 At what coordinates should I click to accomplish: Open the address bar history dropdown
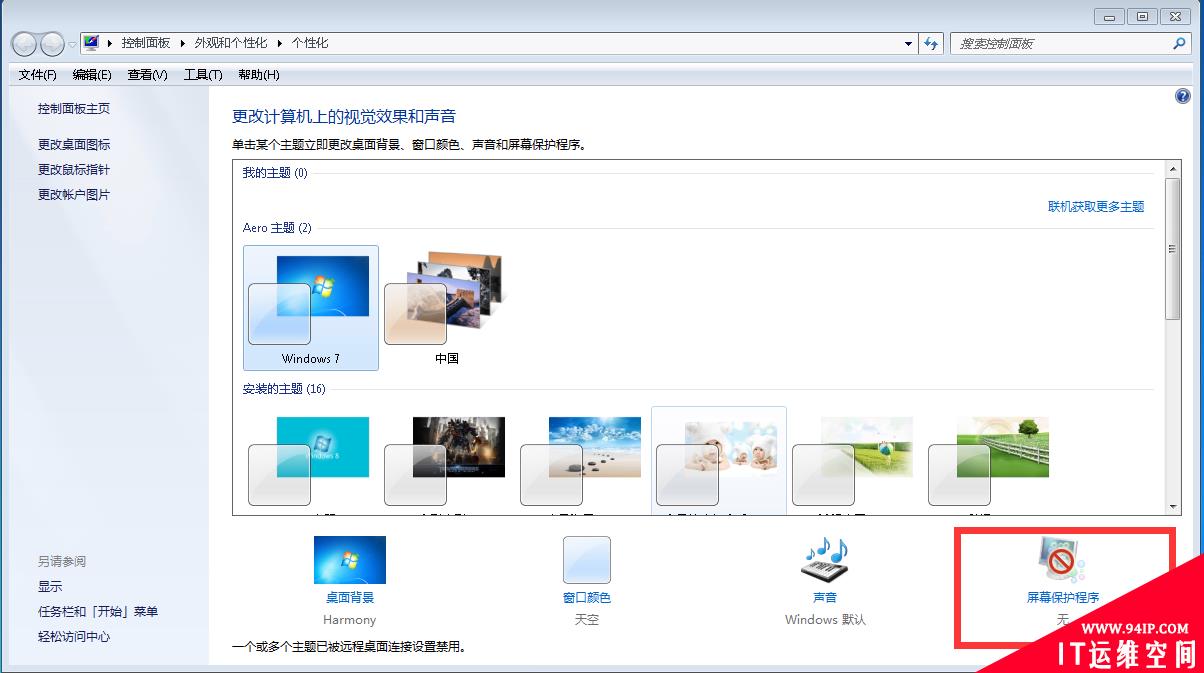[908, 44]
